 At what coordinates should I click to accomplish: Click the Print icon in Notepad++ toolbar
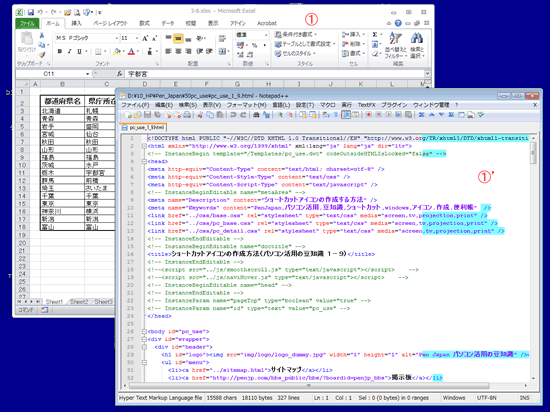tap(187, 115)
